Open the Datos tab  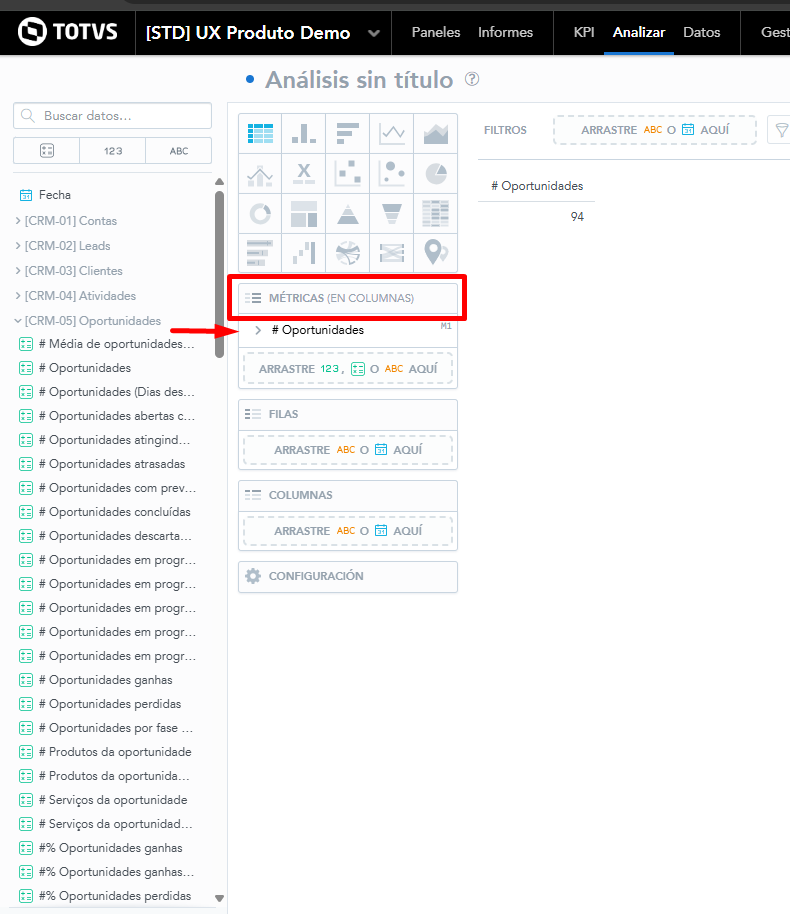tap(701, 32)
